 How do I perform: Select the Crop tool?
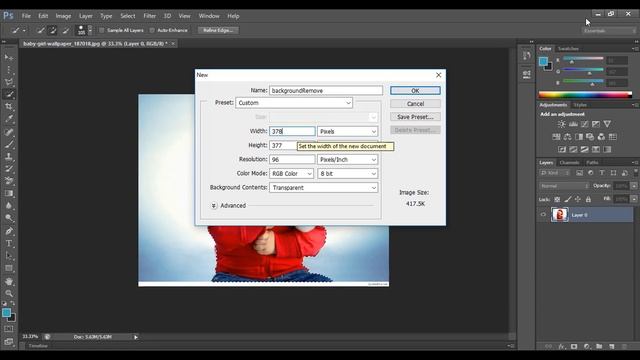coord(9,107)
